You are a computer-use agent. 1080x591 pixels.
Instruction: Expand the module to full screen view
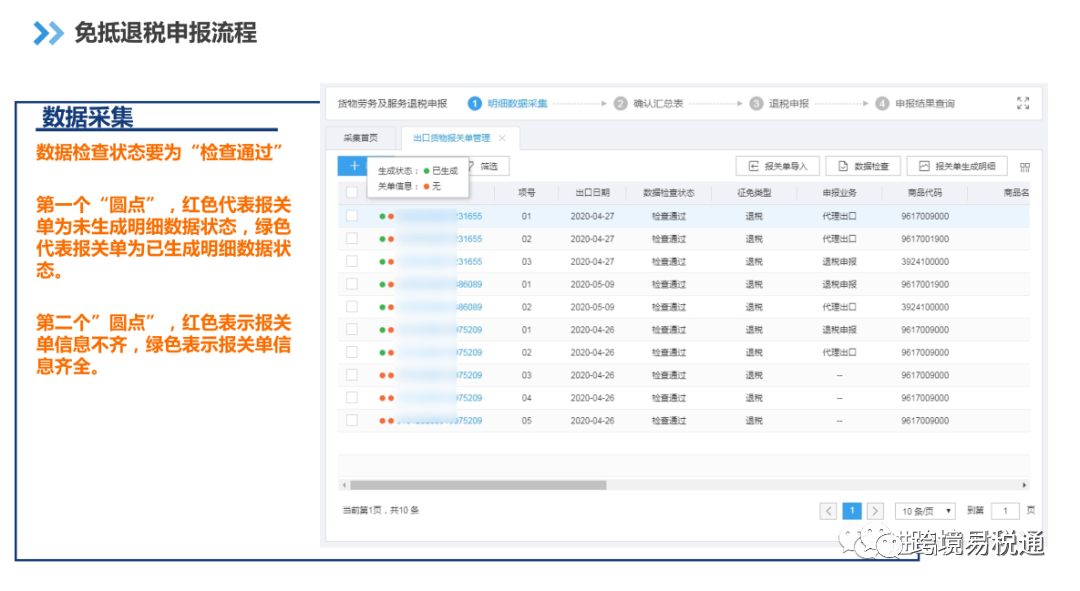click(x=1022, y=102)
